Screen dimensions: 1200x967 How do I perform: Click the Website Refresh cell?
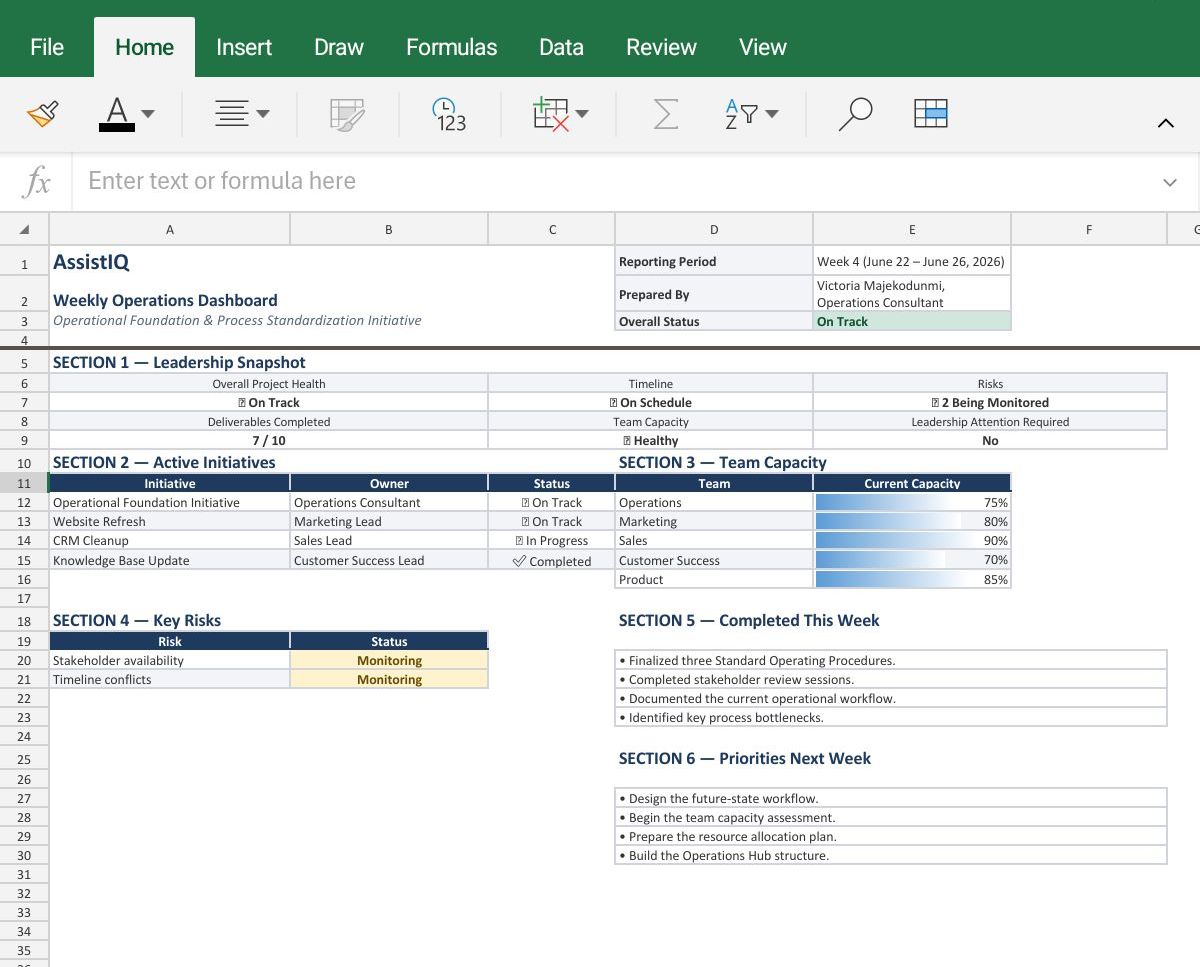click(169, 521)
